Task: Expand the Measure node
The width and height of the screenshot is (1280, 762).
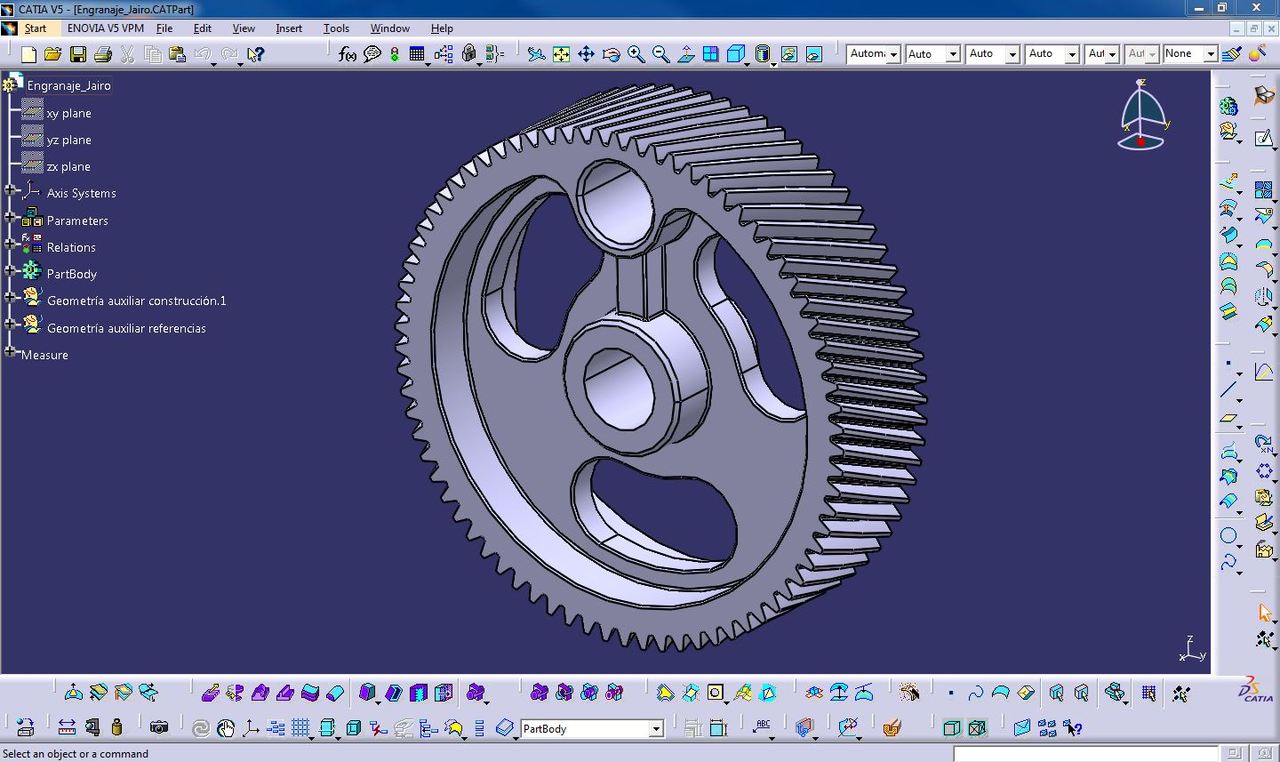Action: (10, 352)
